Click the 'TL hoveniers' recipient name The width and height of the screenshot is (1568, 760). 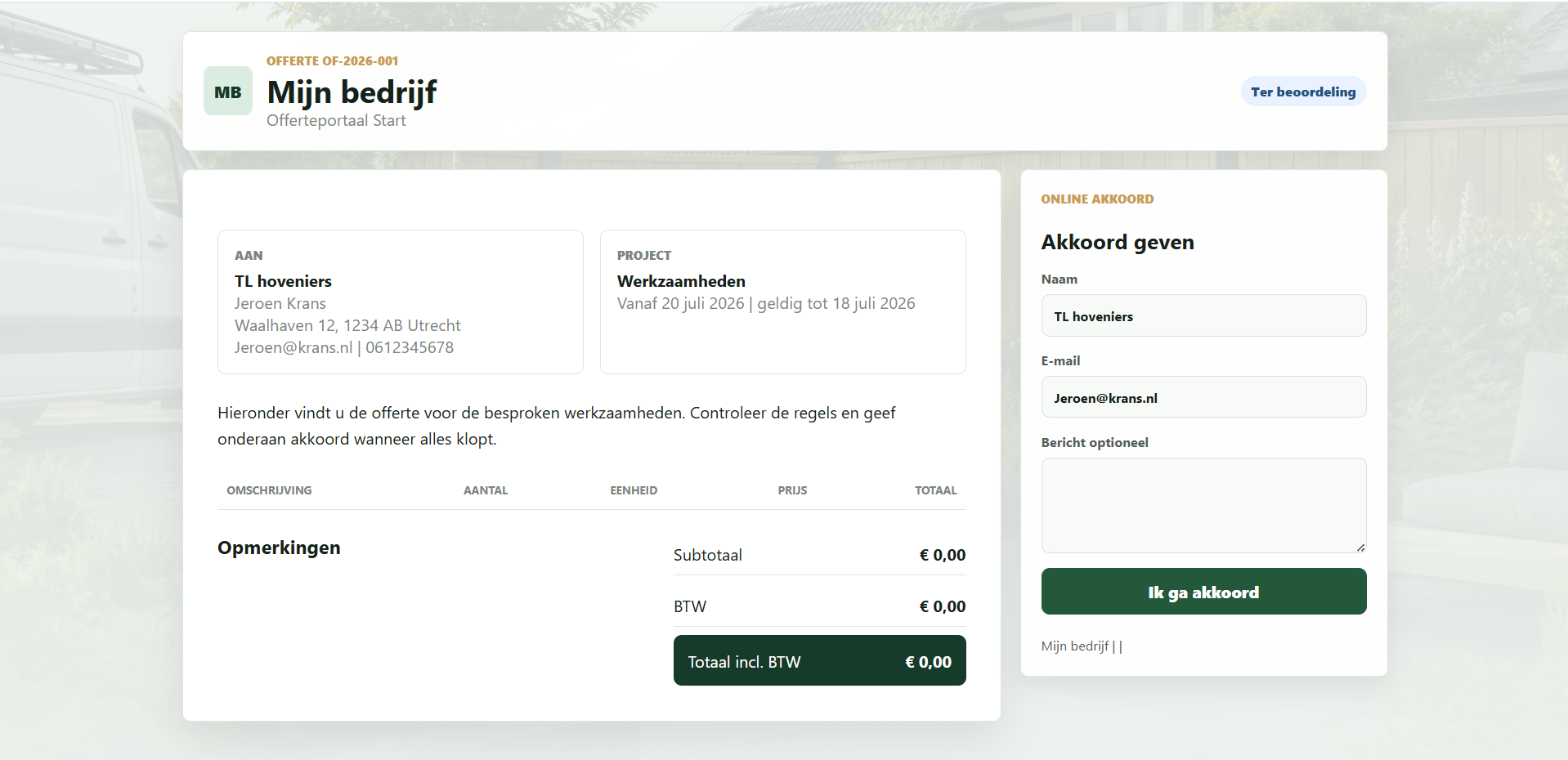pyautogui.click(x=283, y=281)
